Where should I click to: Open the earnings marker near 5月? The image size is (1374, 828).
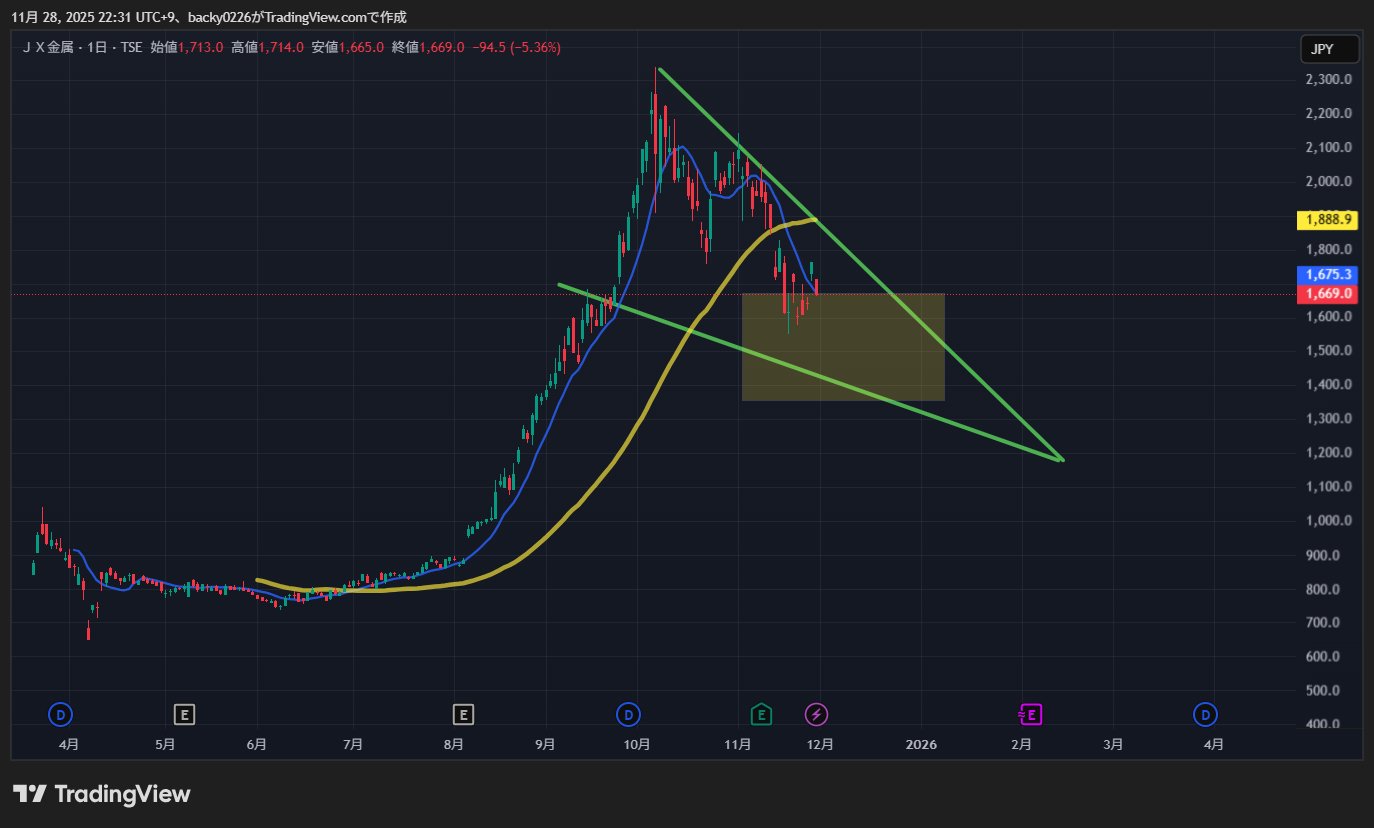[183, 714]
